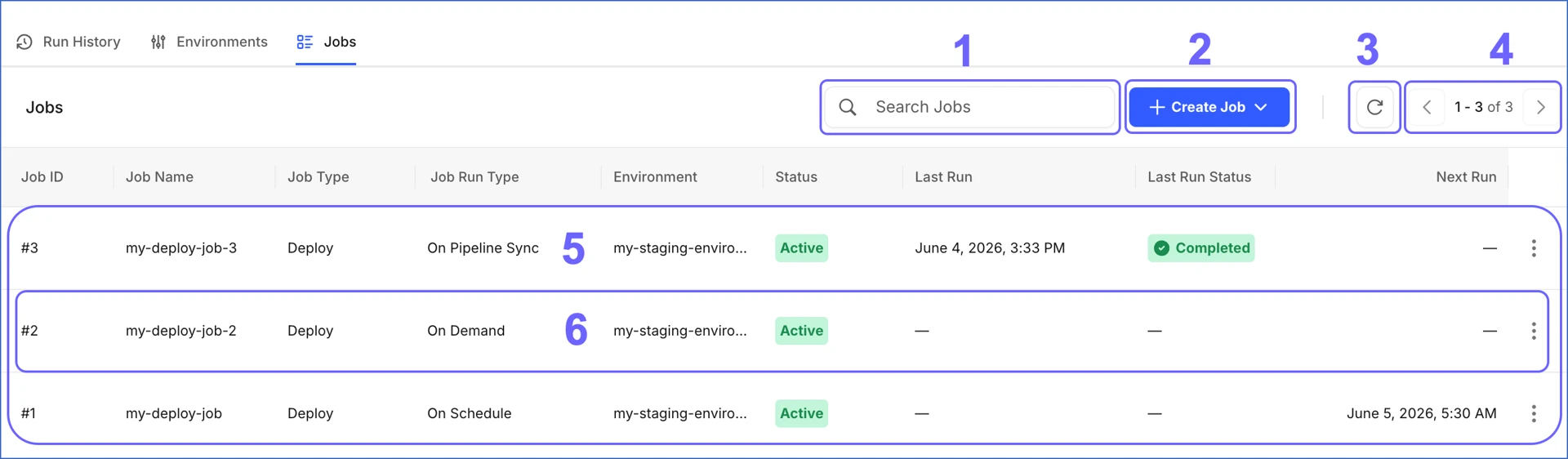Select the Jobs tab
Image resolution: width=1568 pixels, height=459 pixels.
[x=326, y=42]
